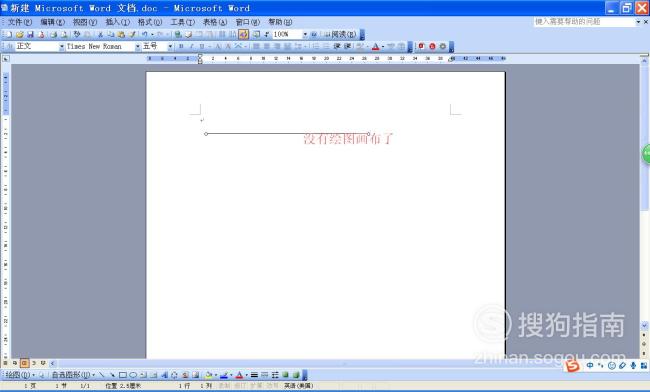Select the Rectangle drawing tool

coord(123,375)
